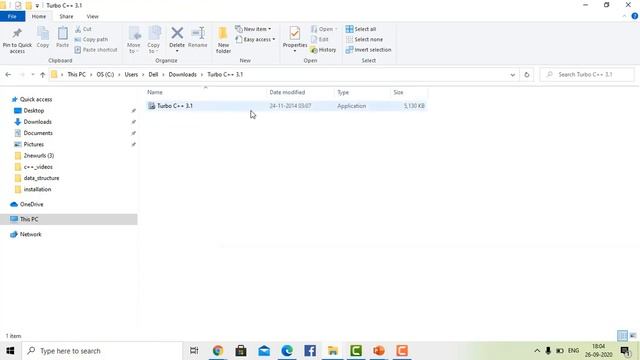The image size is (640, 360).
Task: Open the 2newurls (3) folder
Action: point(39,156)
